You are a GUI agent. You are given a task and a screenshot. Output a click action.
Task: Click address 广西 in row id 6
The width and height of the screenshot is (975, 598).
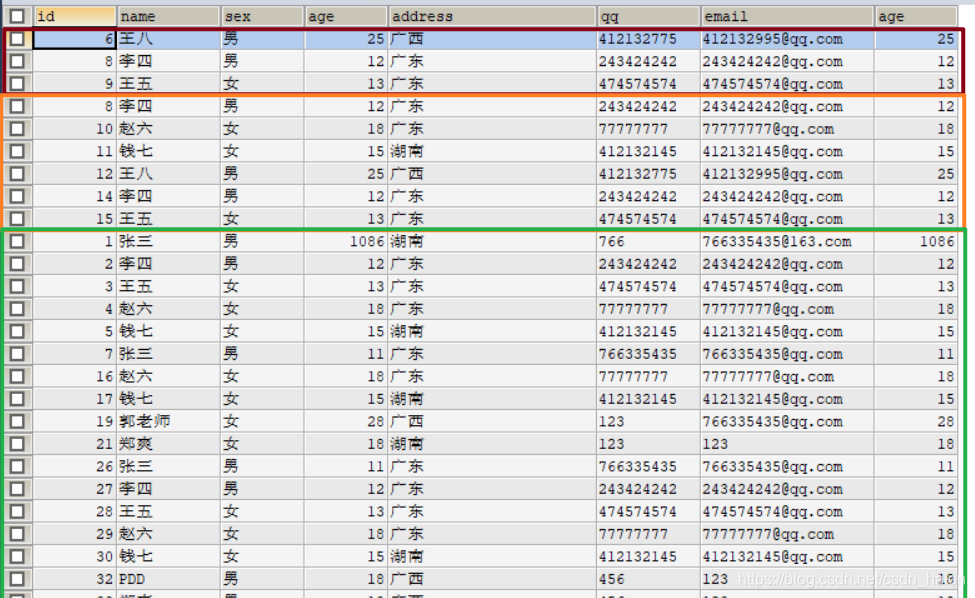coord(492,39)
